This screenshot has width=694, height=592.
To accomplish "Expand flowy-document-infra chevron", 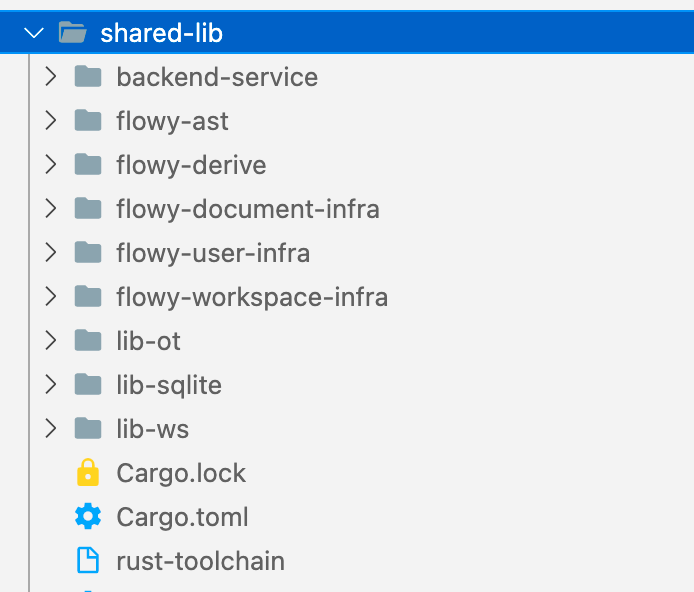I will (x=51, y=208).
